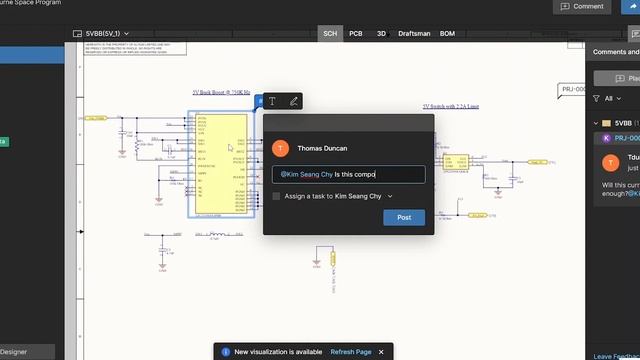Open the 3D view tab
Viewport: 640px width, 360px height.
[381, 33]
